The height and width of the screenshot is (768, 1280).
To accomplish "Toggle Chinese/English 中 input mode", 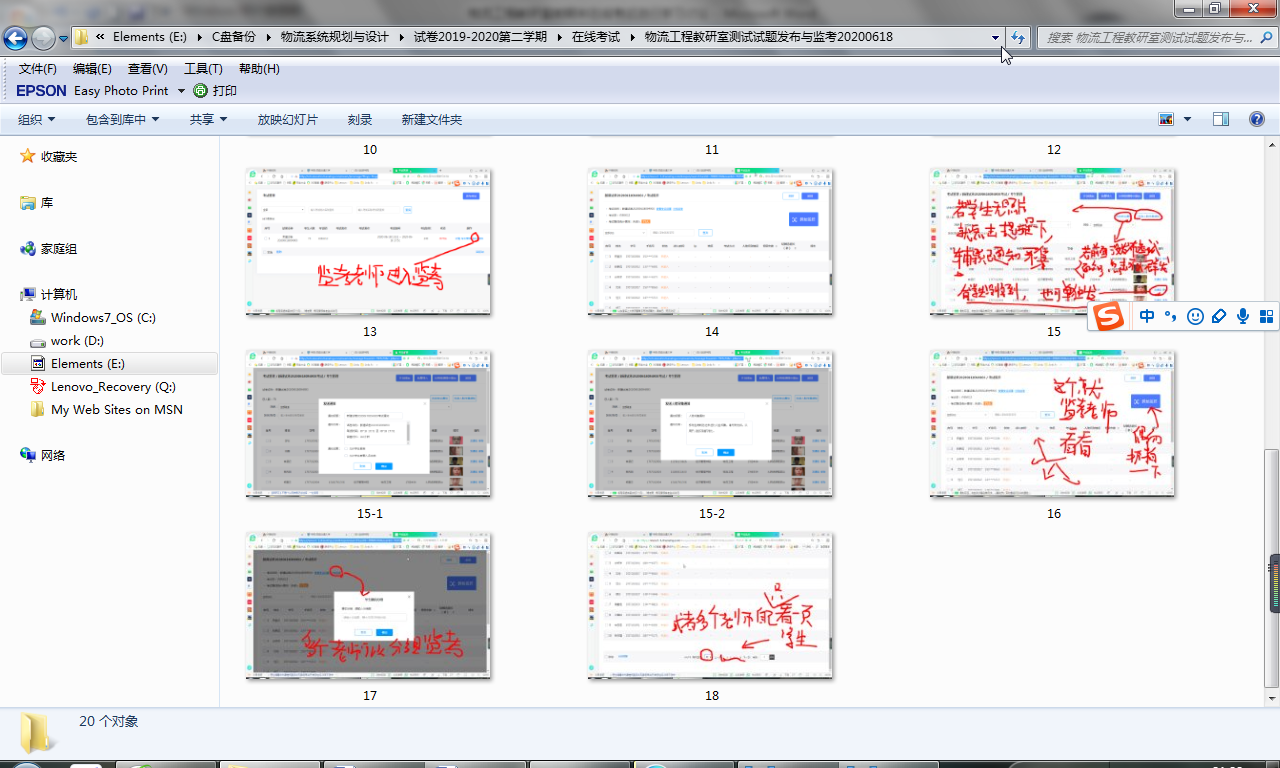I will click(x=1146, y=317).
